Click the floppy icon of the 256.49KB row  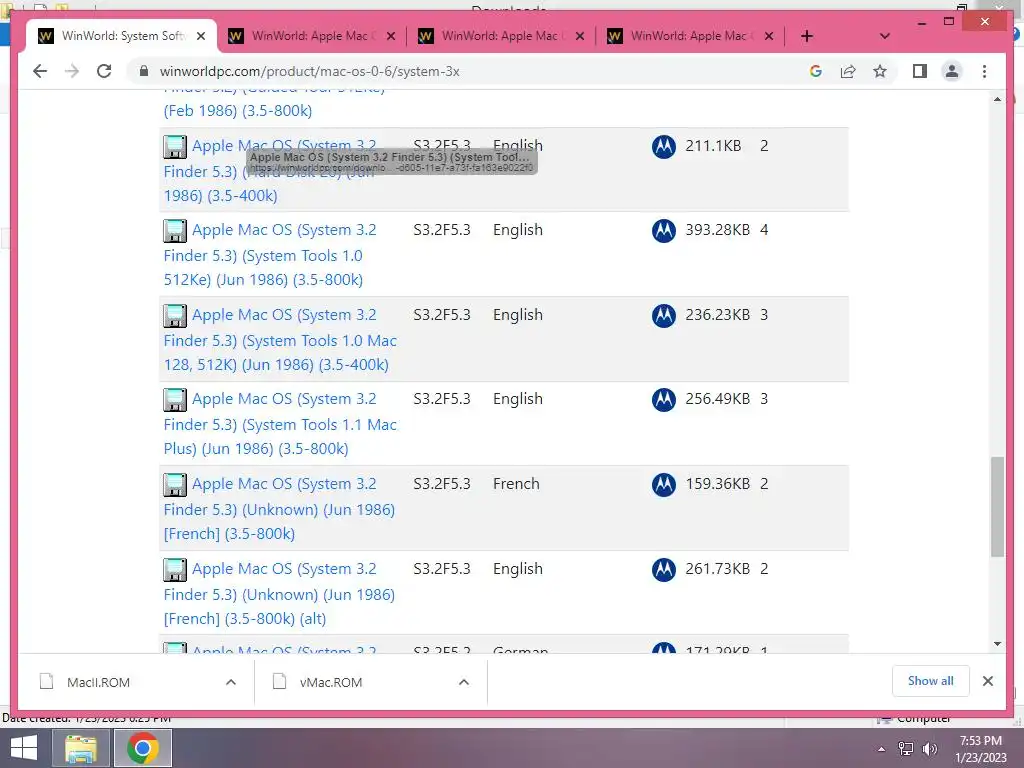point(174,400)
